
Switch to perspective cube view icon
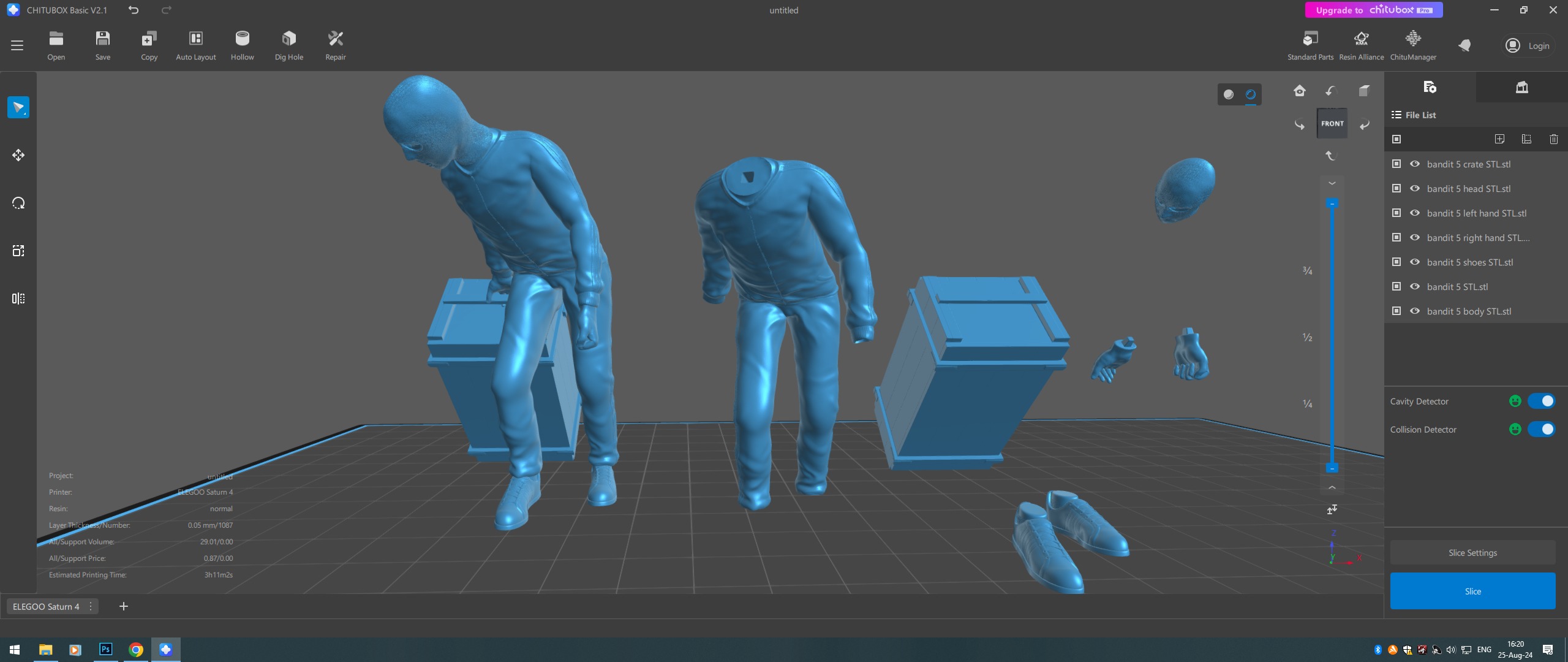tap(1364, 91)
